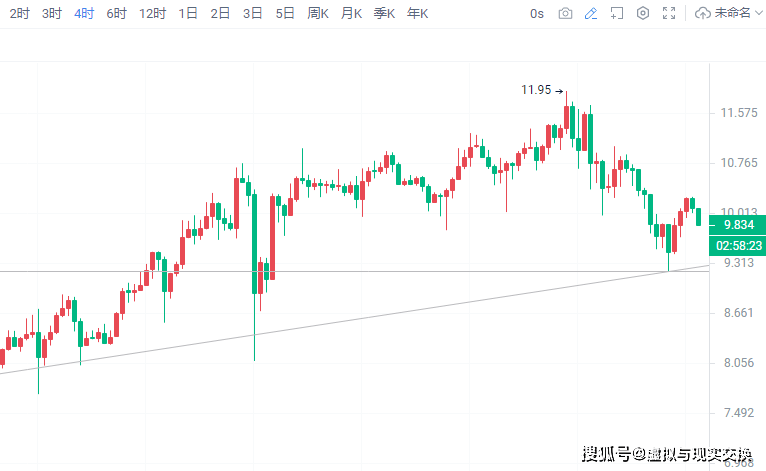Enter fullscreen chart mode

coord(669,14)
